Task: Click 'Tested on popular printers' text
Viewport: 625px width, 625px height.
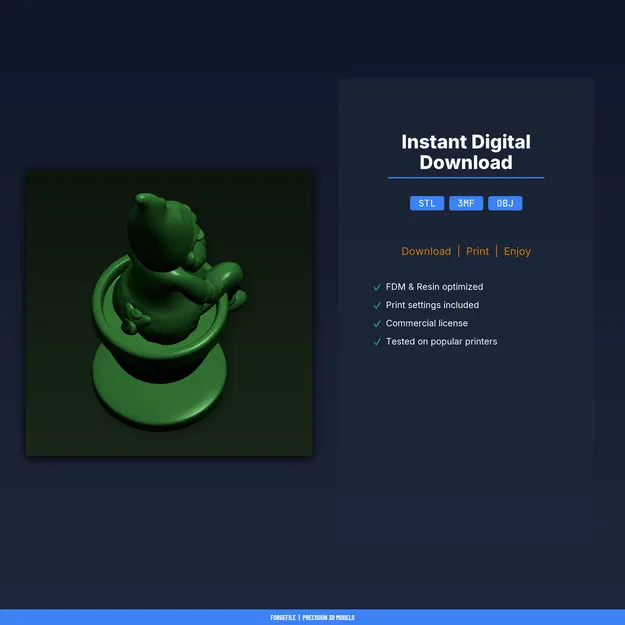Action: (x=441, y=342)
